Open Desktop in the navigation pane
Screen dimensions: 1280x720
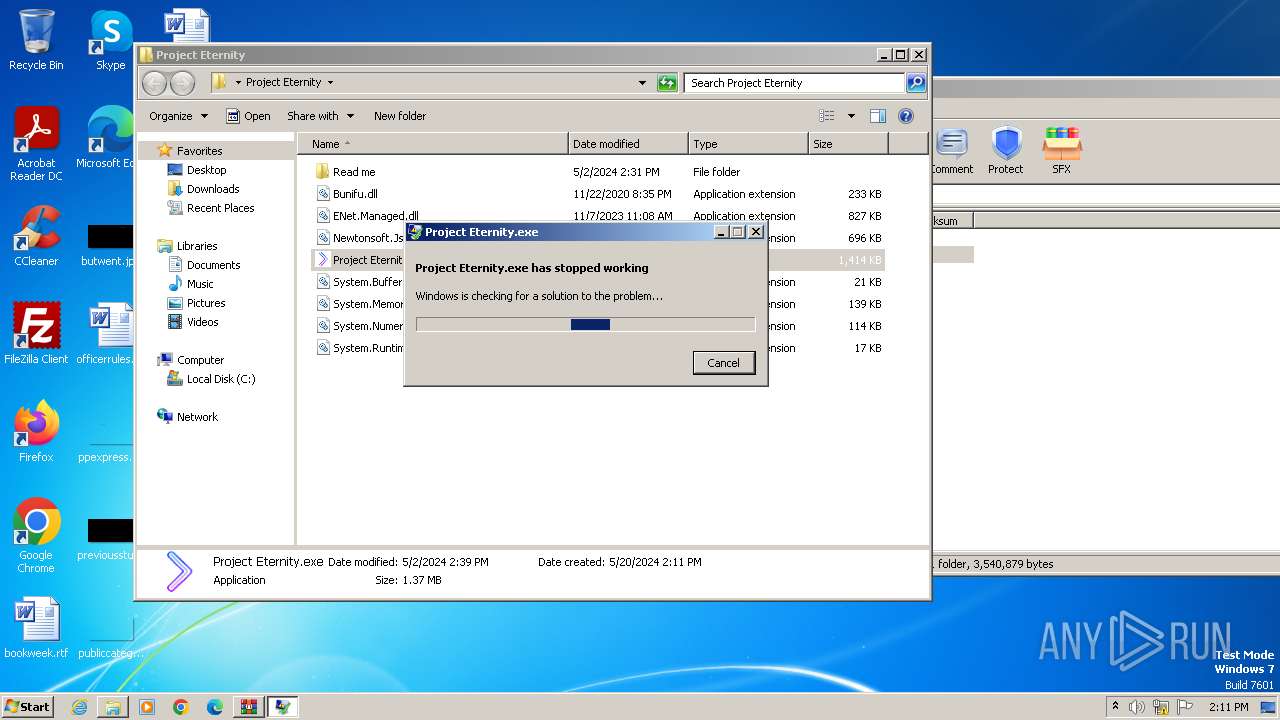coord(206,170)
